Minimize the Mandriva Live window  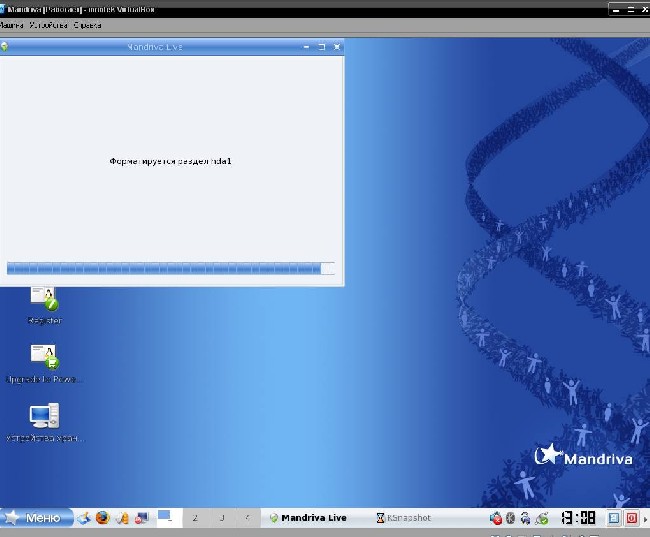point(306,47)
